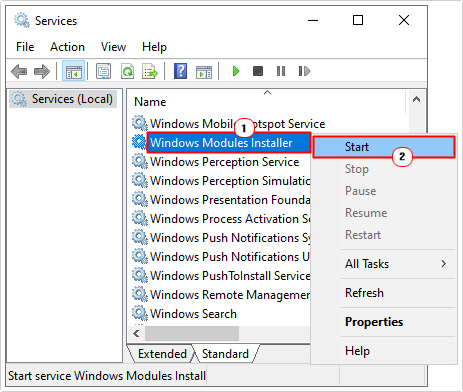Screen dimensions: 463x392
Task: Click the Back arrow toolbar icon
Action: point(19,71)
